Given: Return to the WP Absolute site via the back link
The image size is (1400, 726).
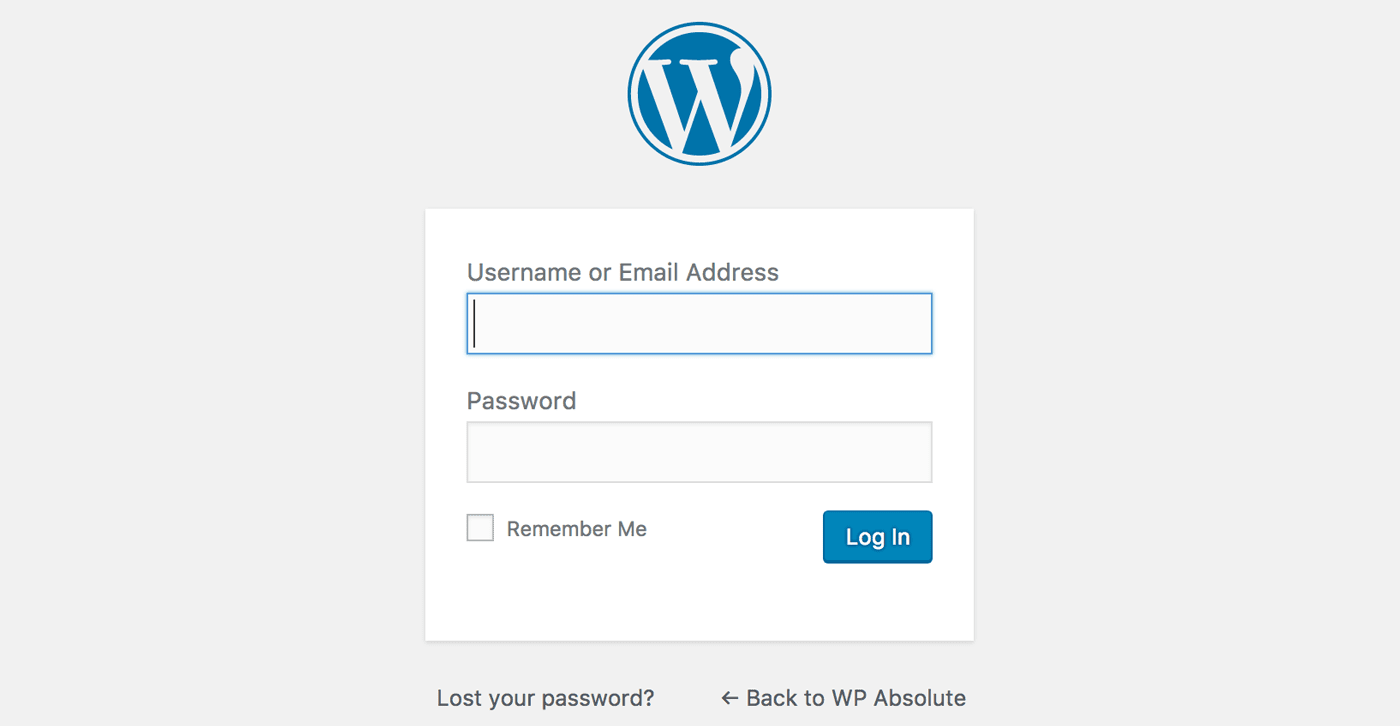Looking at the screenshot, I should [843, 698].
